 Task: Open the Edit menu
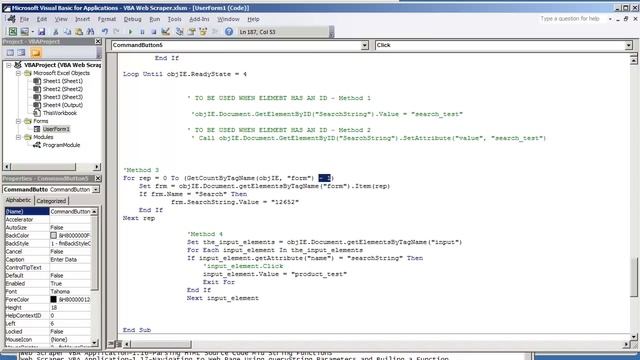42,19
